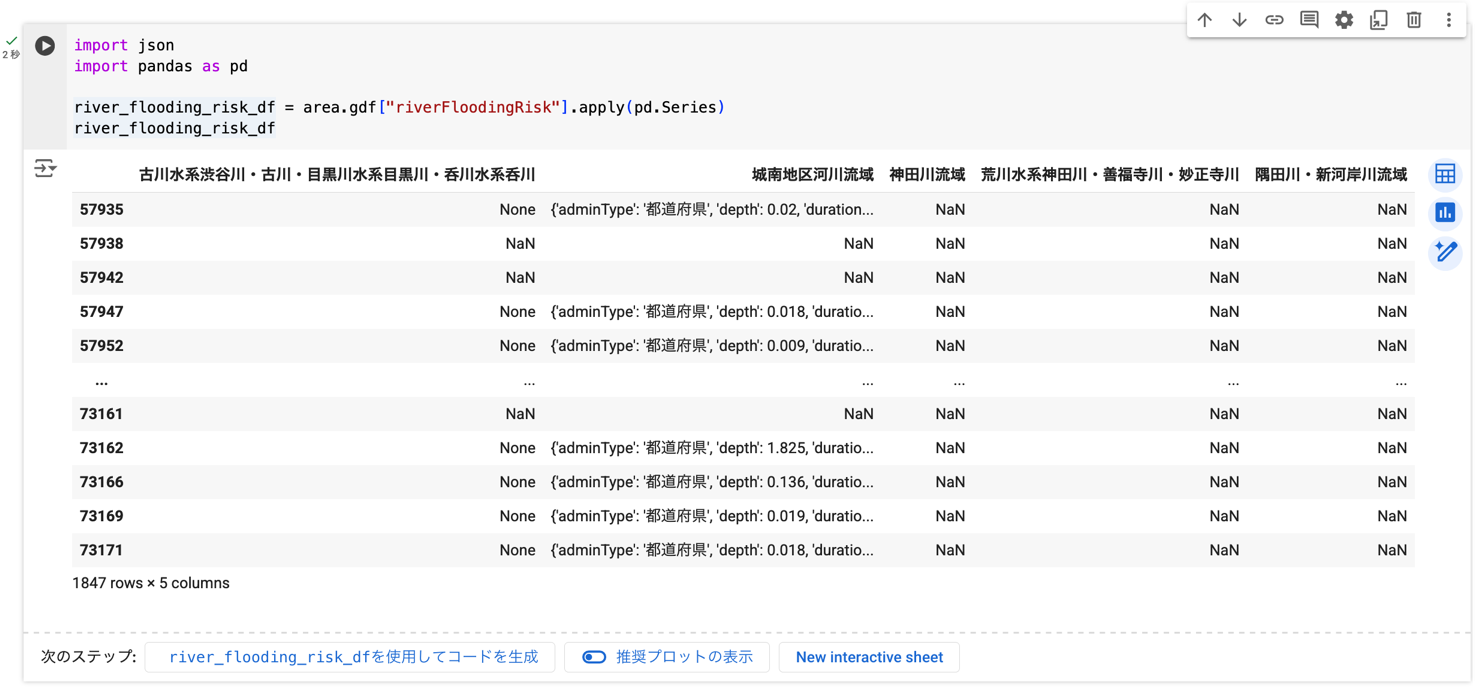This screenshot has width=1475, height=687.
Task: Click New interactive sheet button
Action: click(x=869, y=657)
